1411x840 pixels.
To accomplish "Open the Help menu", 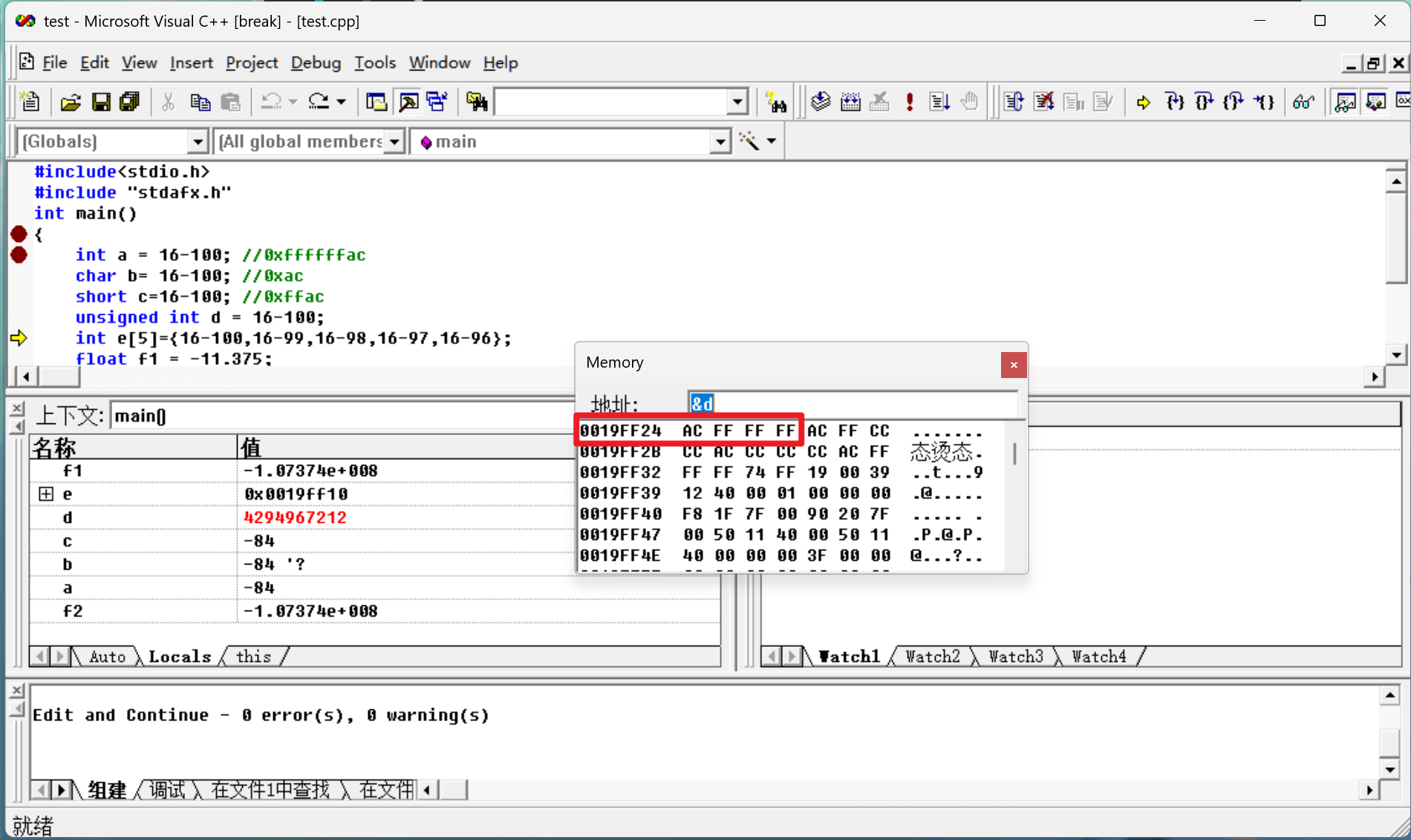I will (x=501, y=63).
